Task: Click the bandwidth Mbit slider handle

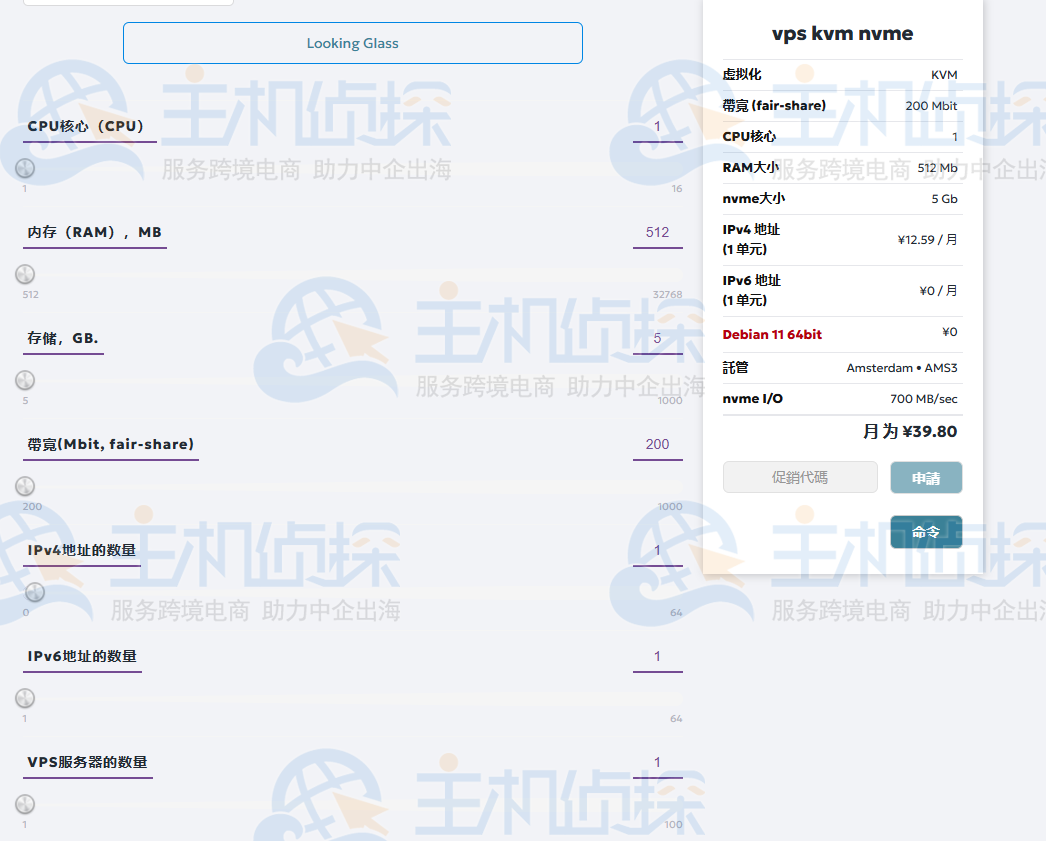Action: pos(26,487)
